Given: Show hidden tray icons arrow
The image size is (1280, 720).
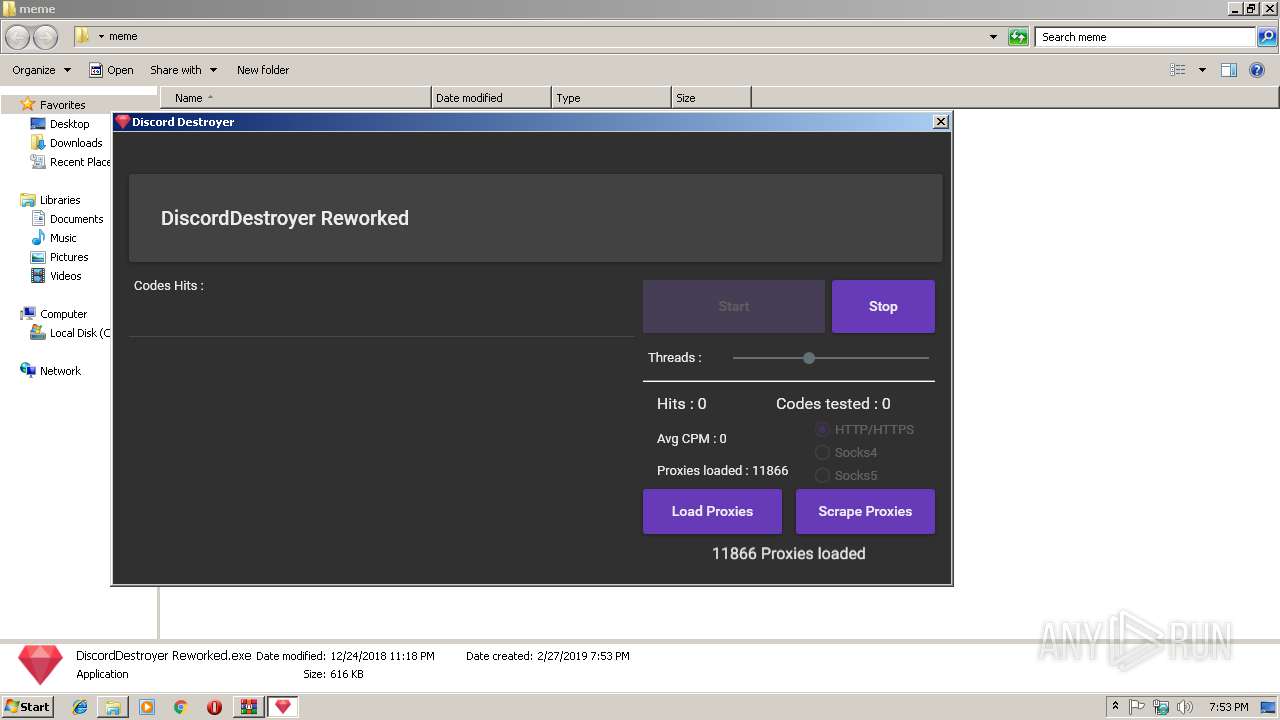Looking at the screenshot, I should tap(1115, 707).
